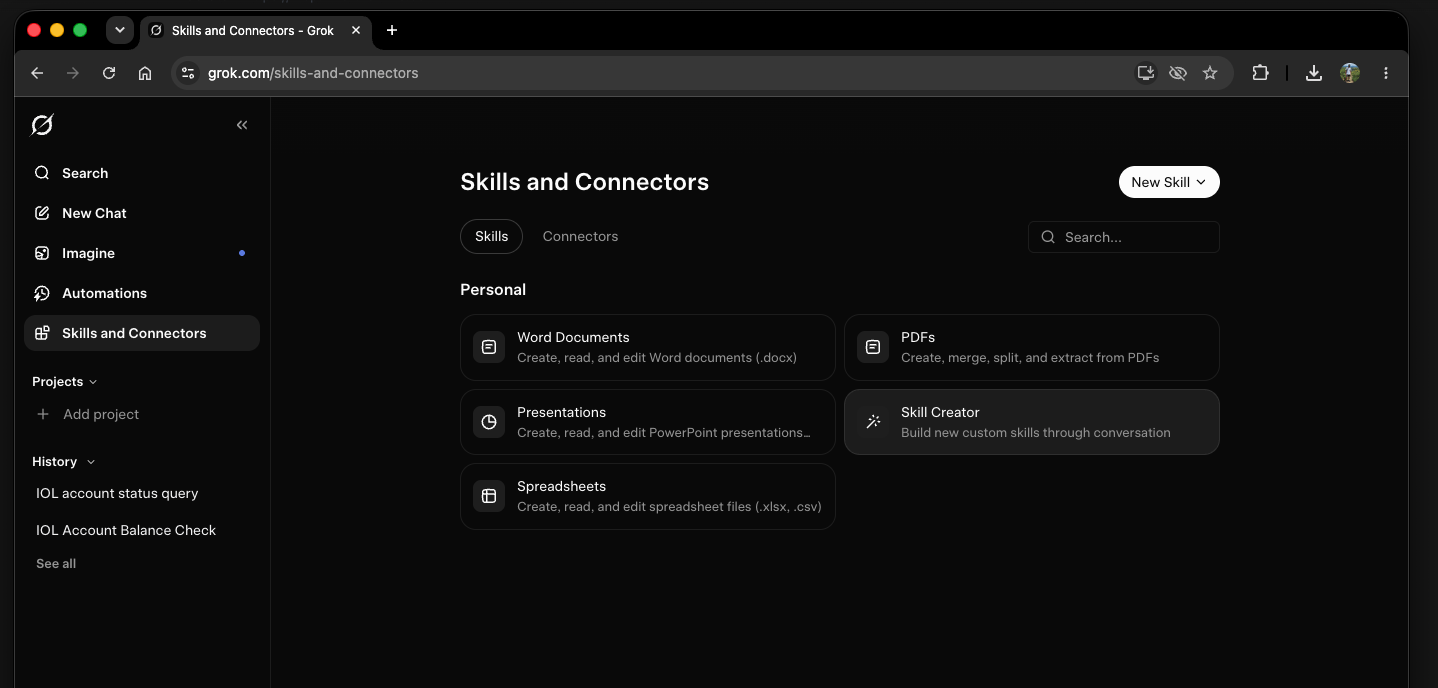Viewport: 1438px width, 688px height.
Task: Open Imagine from the sidebar
Action: [x=142, y=253]
